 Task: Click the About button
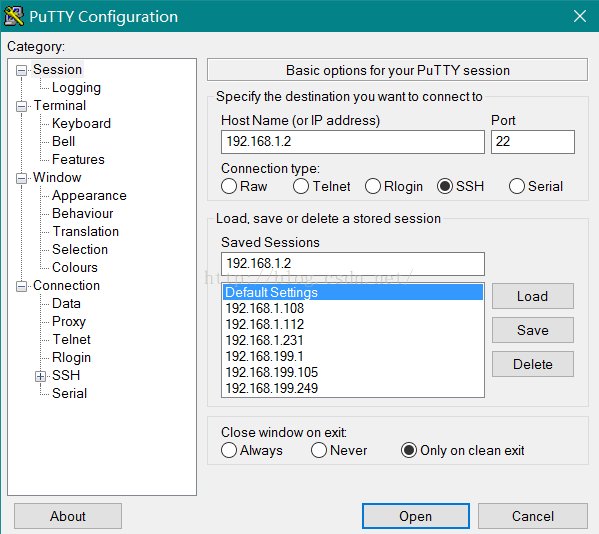point(68,516)
